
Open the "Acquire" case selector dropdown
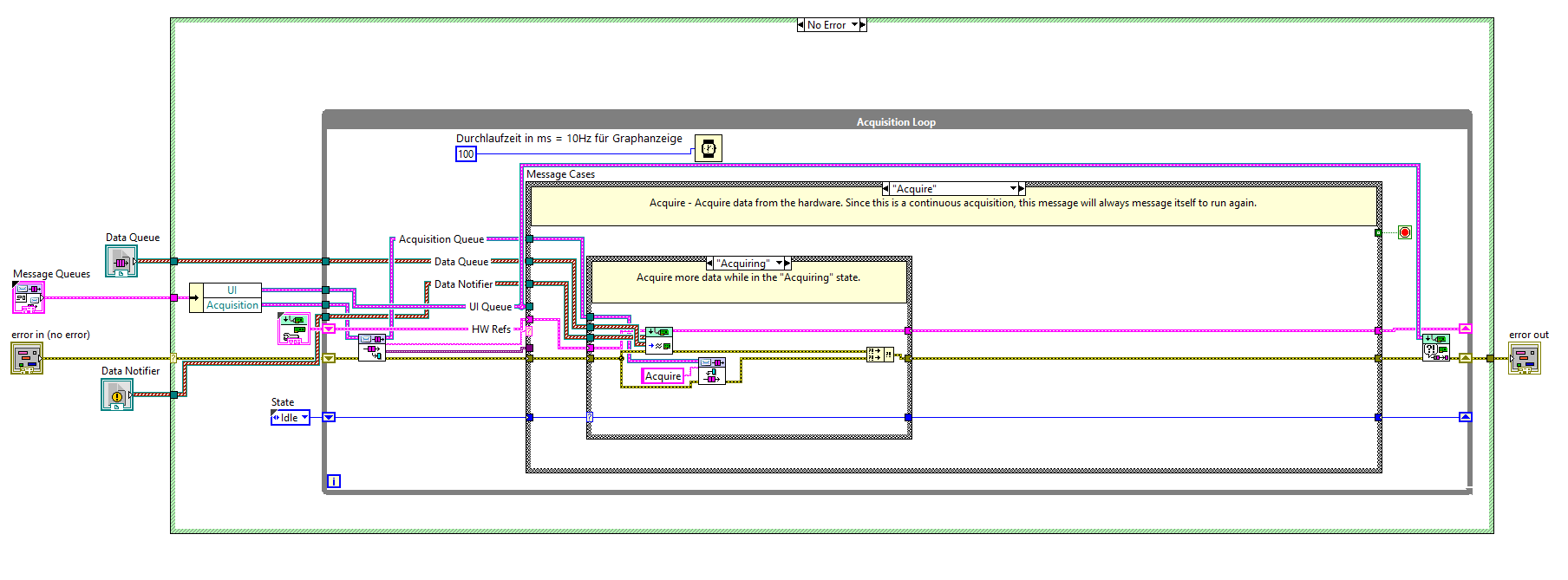pyautogui.click(x=1013, y=189)
